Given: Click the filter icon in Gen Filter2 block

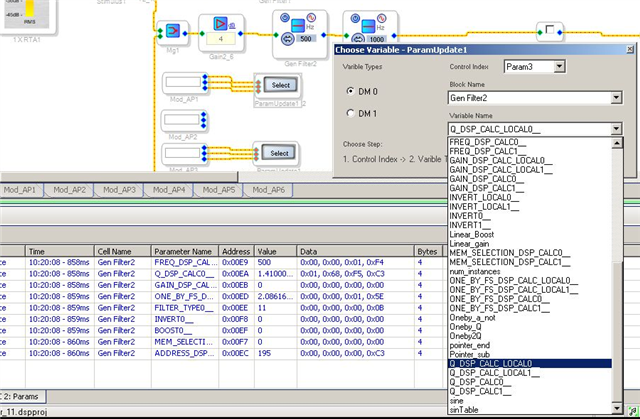Looking at the screenshot, I should pyautogui.click(x=298, y=26).
